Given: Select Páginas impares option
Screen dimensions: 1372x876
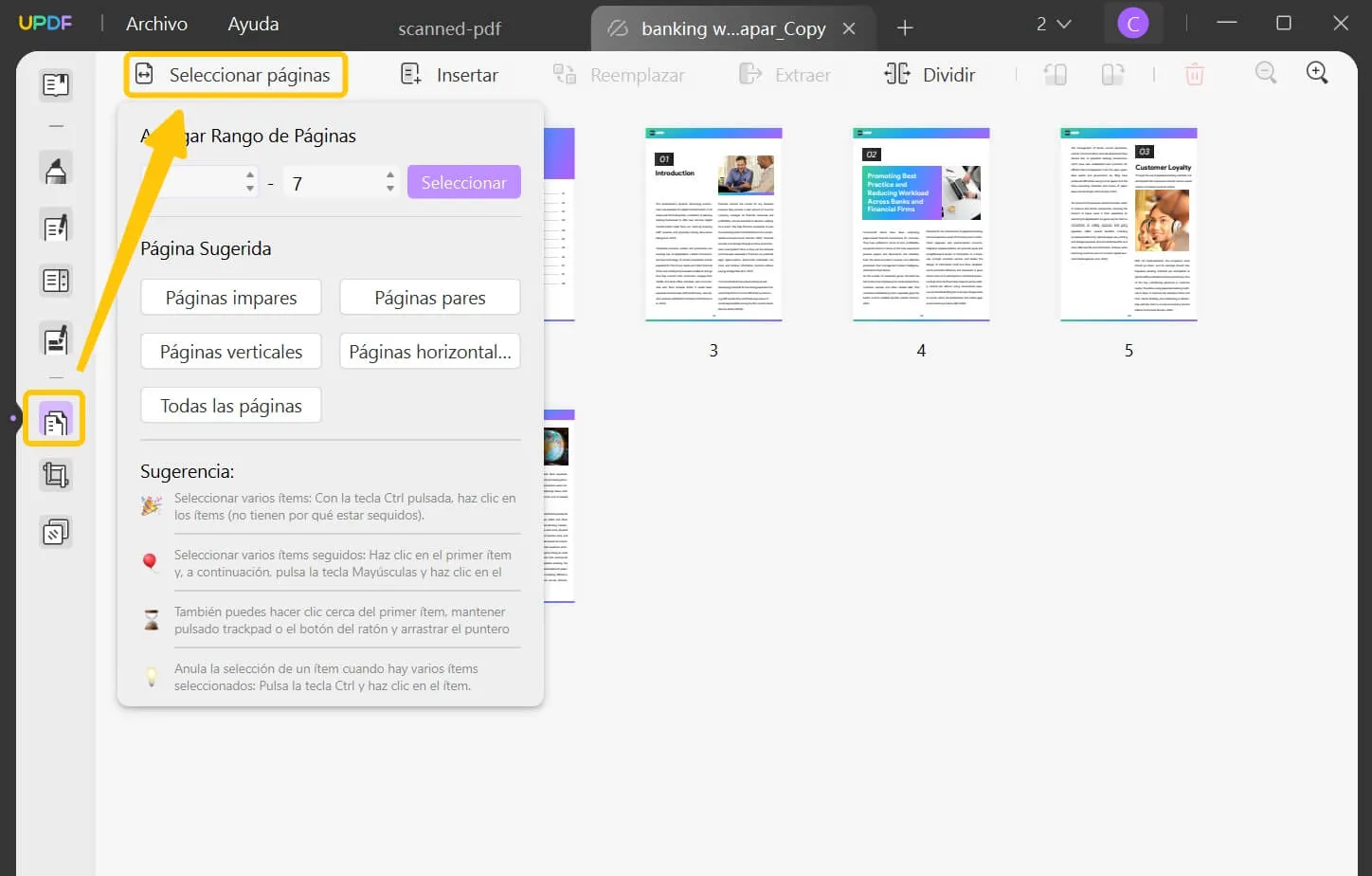Looking at the screenshot, I should coord(231,297).
